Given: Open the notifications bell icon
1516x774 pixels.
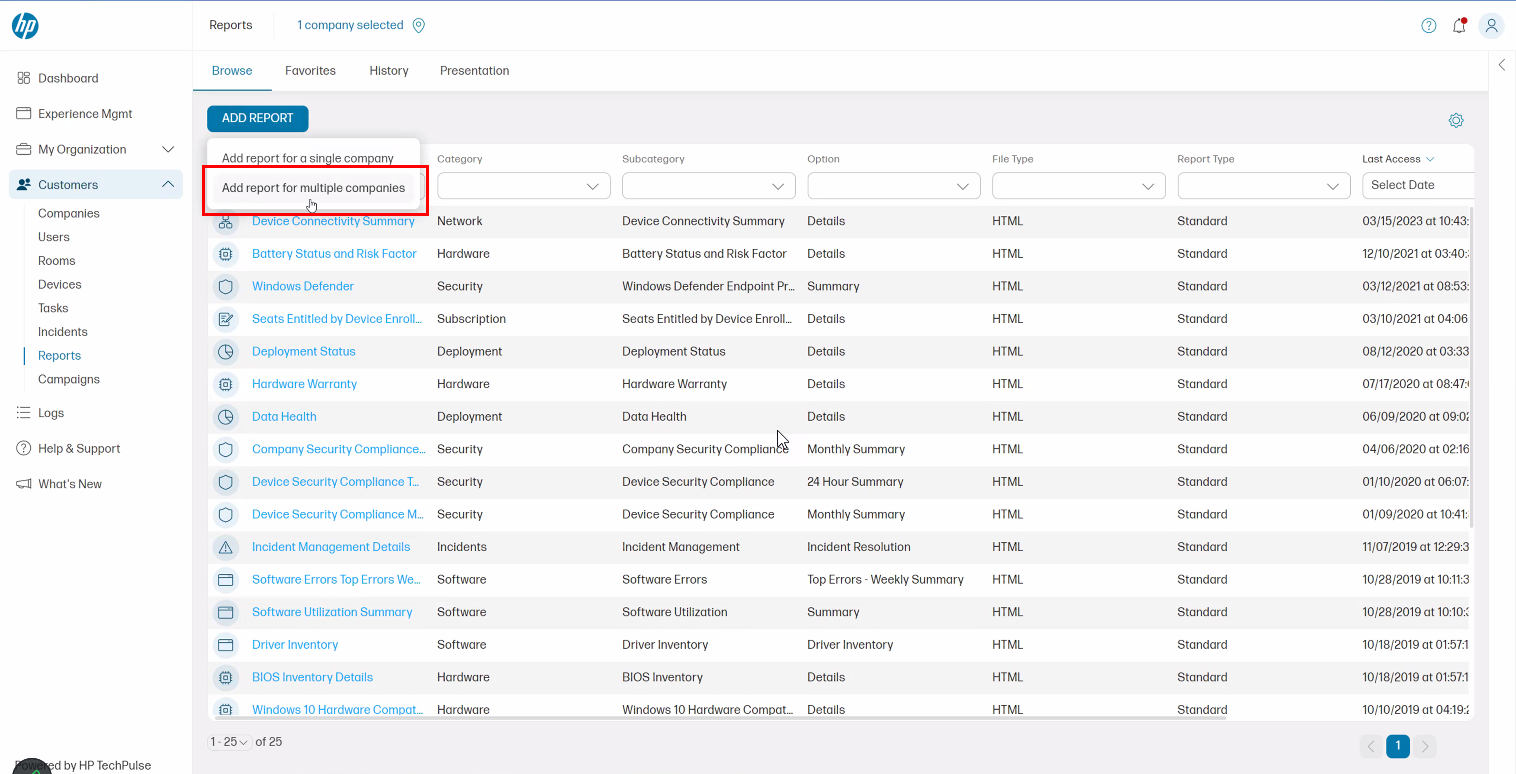Looking at the screenshot, I should [x=1459, y=26].
